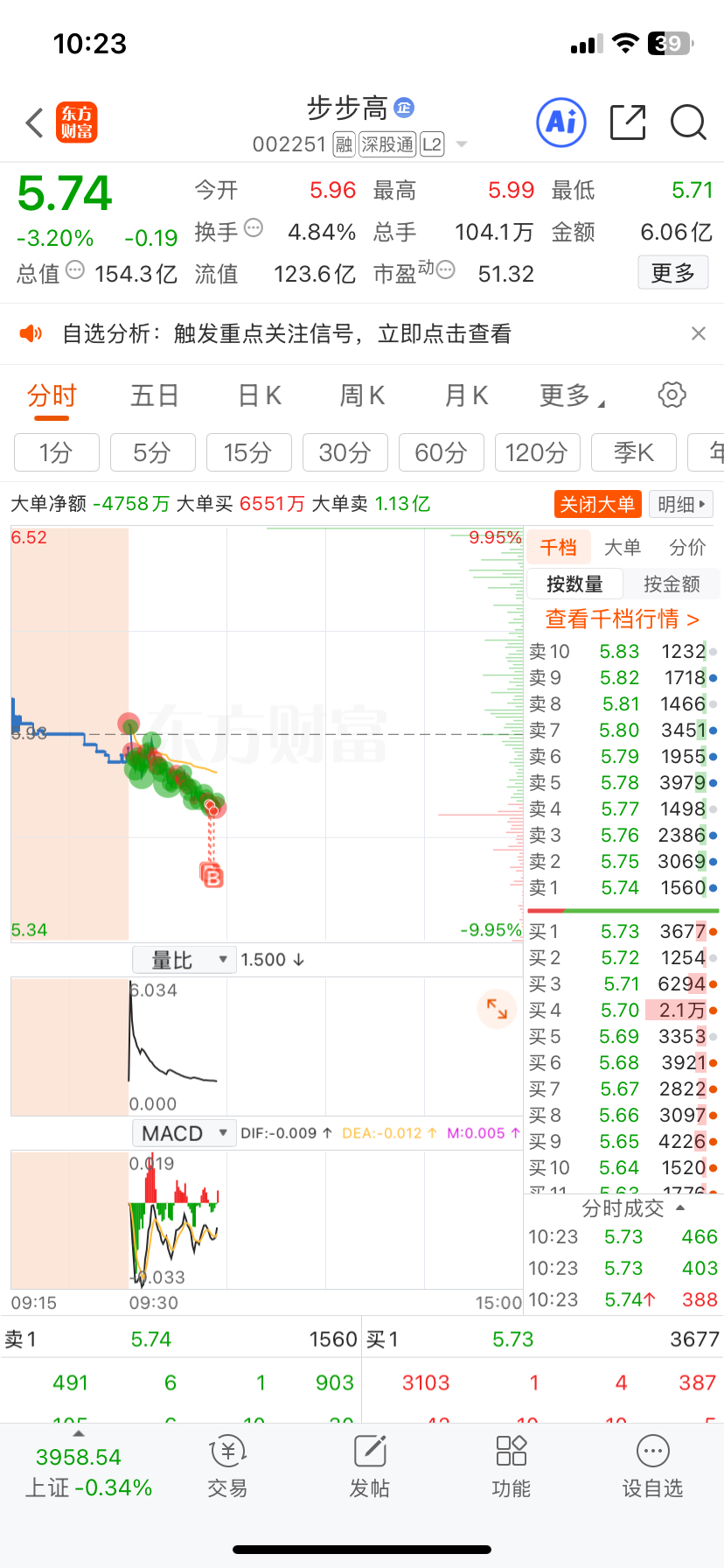
Task: Expand stock title dropdown arrow
Action: 462,144
